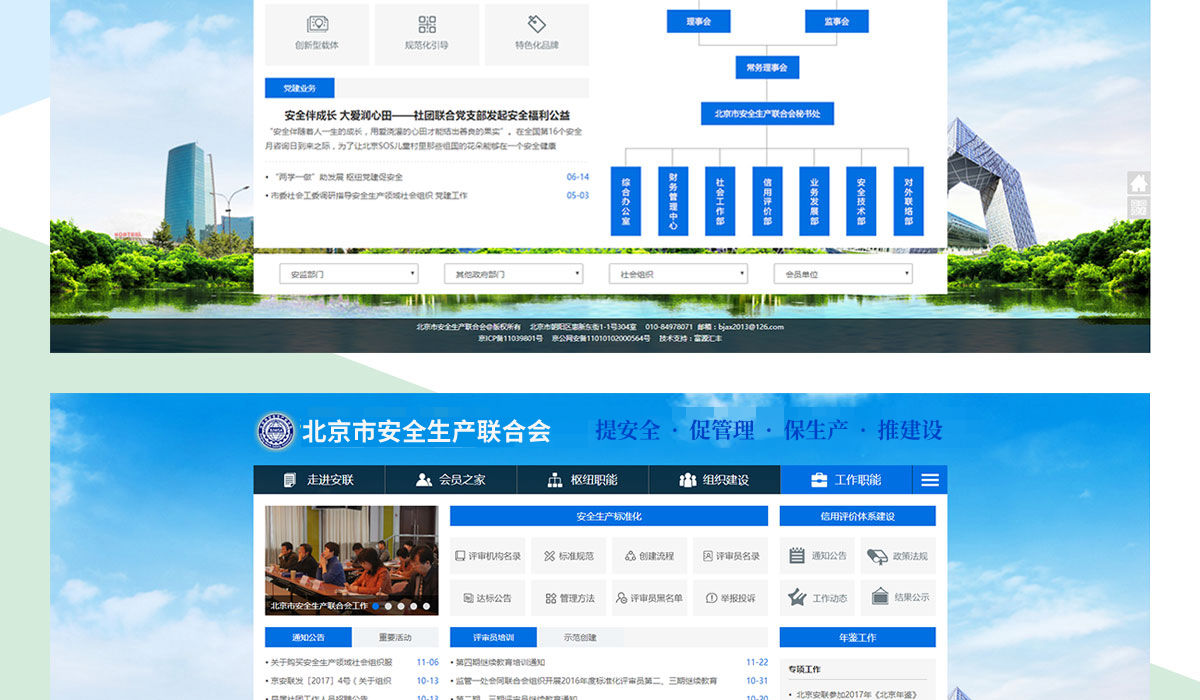Expand the 安监部门 dropdown
Image resolution: width=1200 pixels, height=700 pixels.
349,274
